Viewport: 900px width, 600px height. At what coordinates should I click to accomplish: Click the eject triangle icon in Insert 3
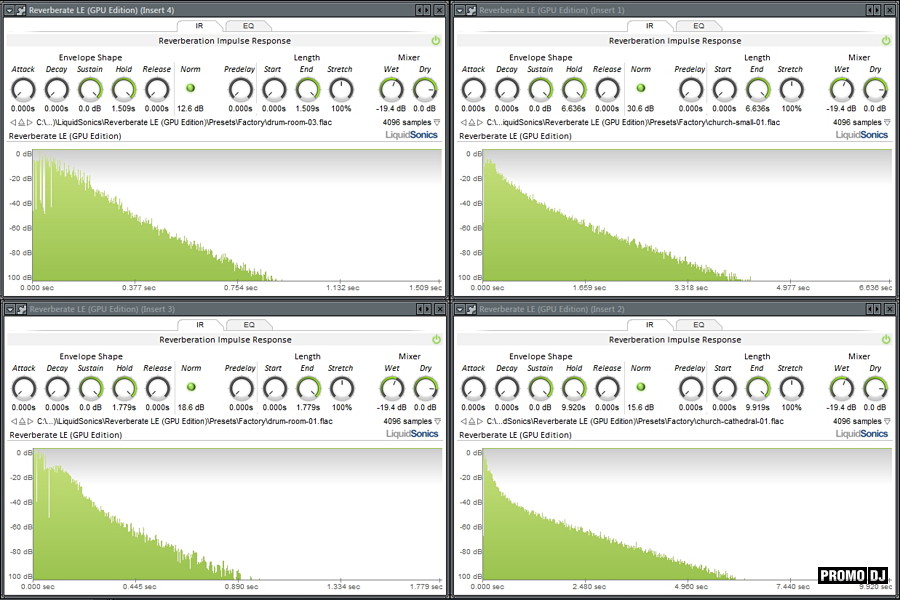20,422
